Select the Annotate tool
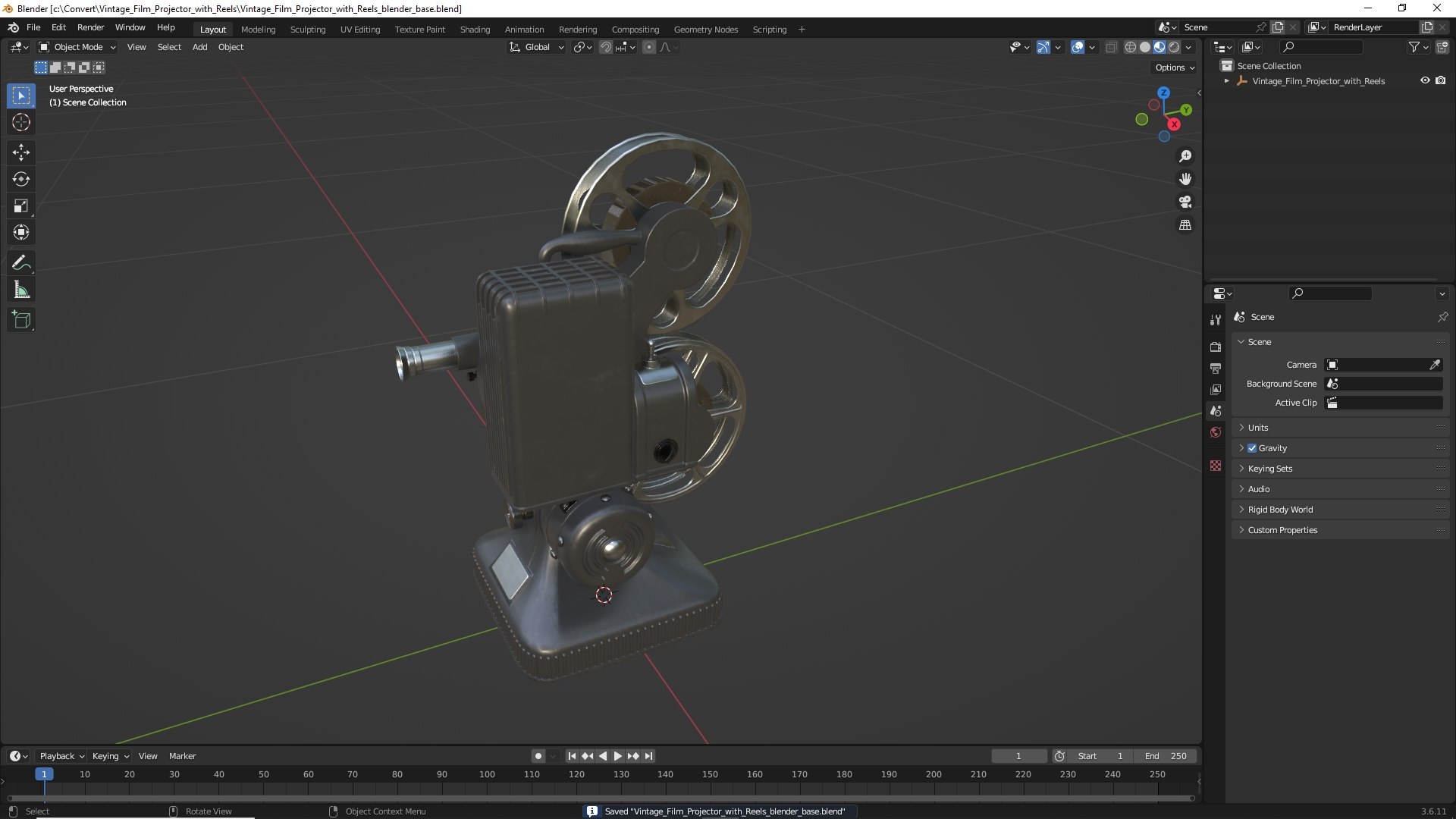The height and width of the screenshot is (819, 1456). click(x=21, y=263)
